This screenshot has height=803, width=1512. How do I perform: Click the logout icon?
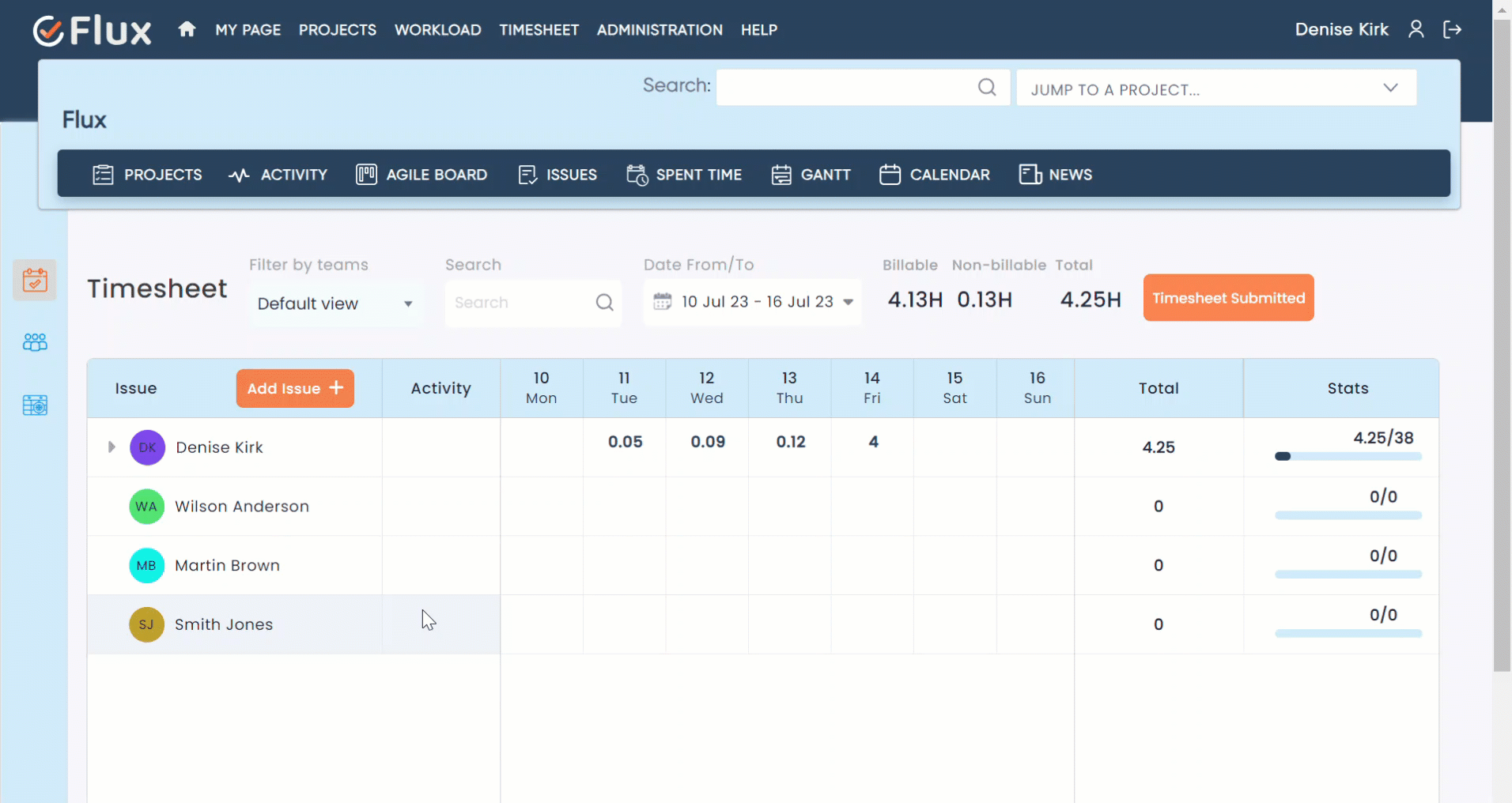[x=1452, y=29]
